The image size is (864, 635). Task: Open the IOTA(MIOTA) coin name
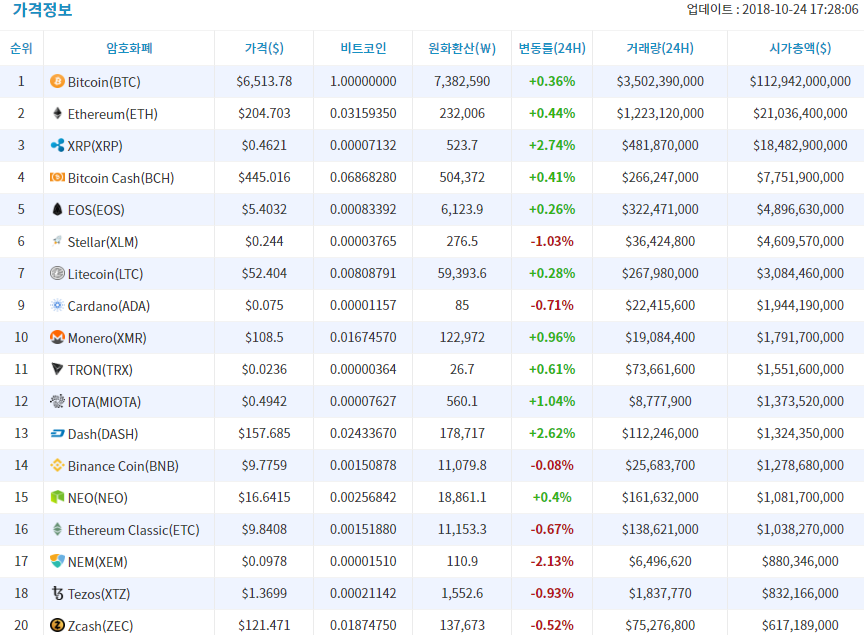[104, 402]
